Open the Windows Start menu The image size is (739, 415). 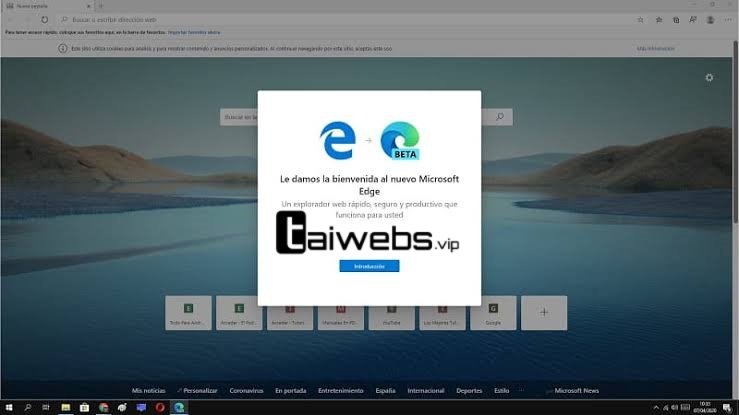point(8,407)
